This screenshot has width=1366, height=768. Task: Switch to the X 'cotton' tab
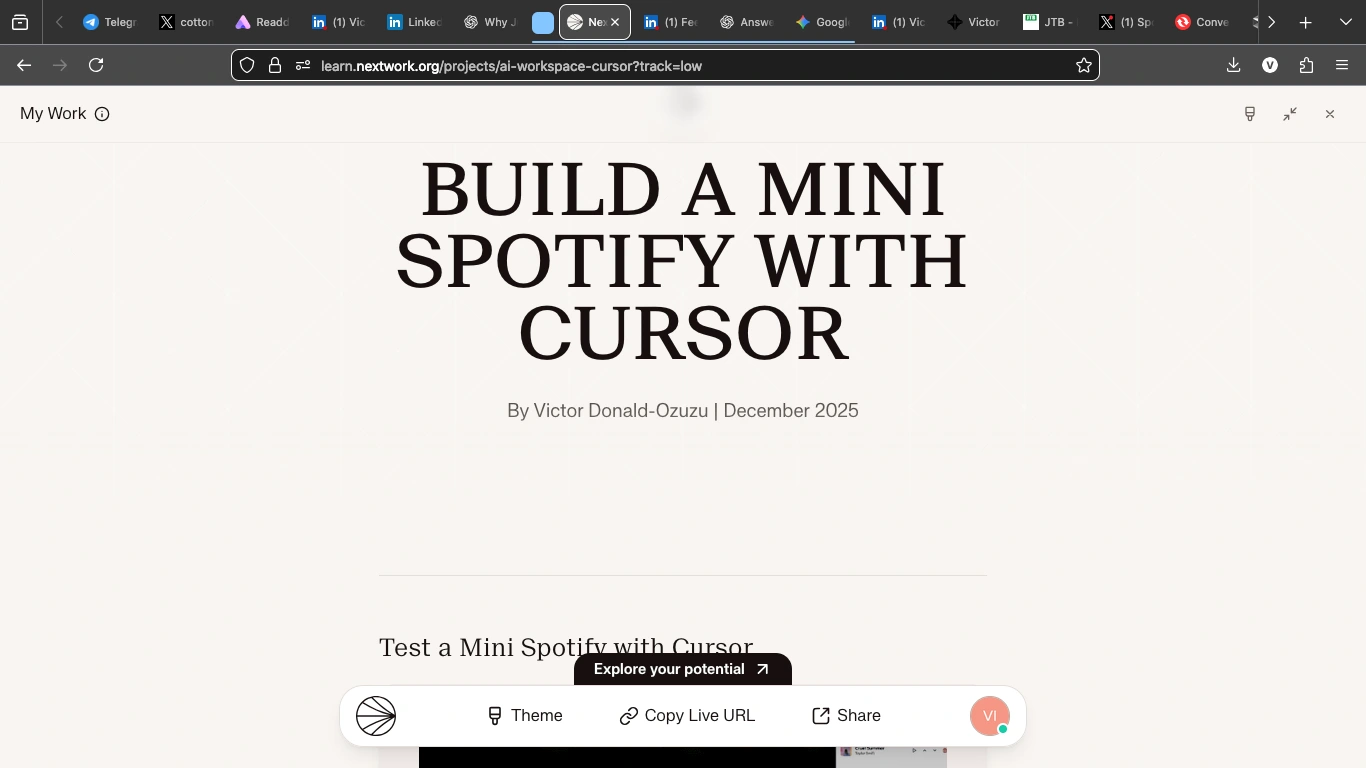(x=186, y=22)
